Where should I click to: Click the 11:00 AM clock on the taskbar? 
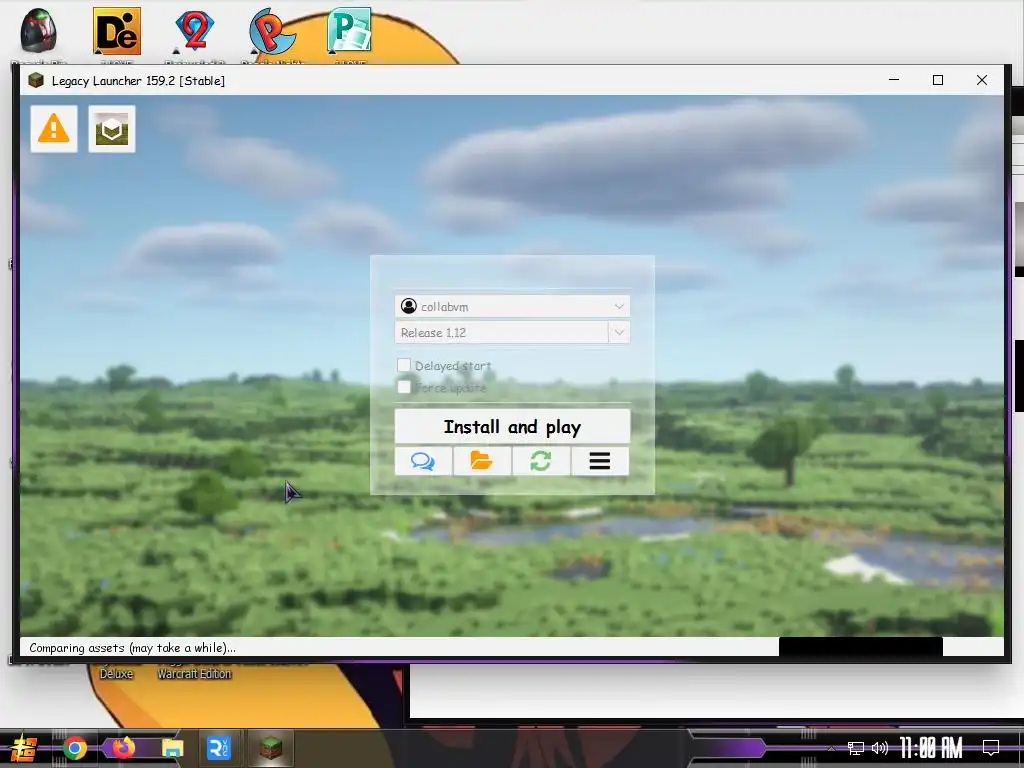931,748
